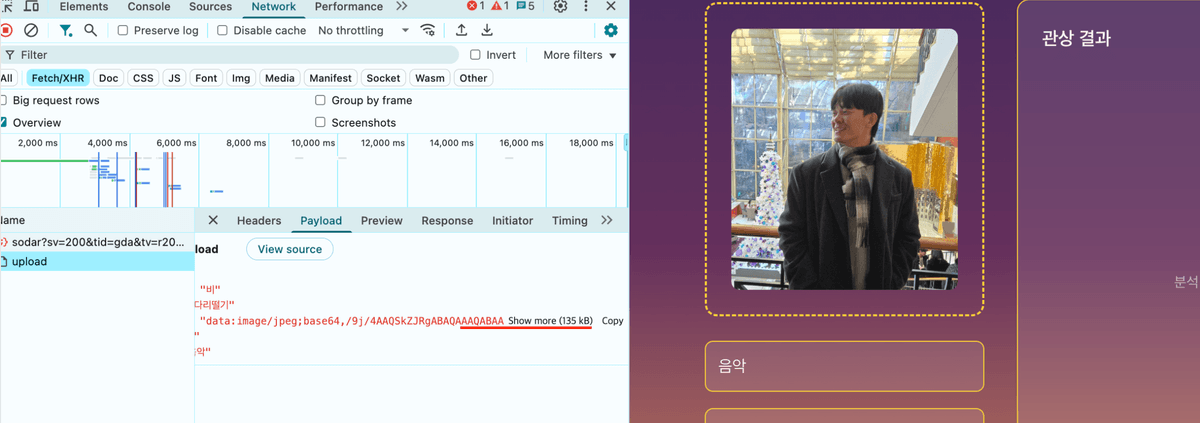Close the request details pane

(x=213, y=221)
